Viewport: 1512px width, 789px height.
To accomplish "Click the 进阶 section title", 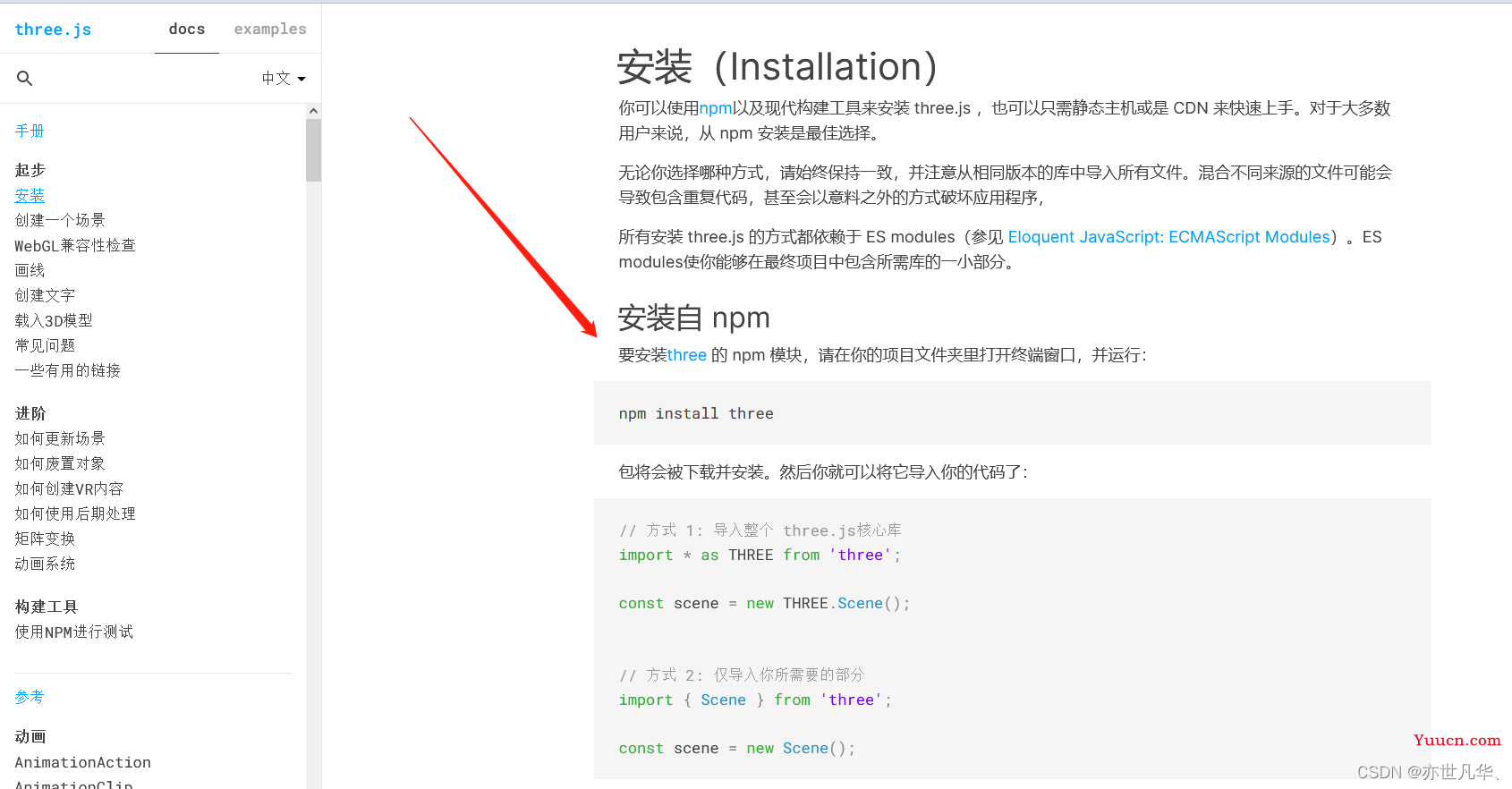I will click(x=30, y=413).
